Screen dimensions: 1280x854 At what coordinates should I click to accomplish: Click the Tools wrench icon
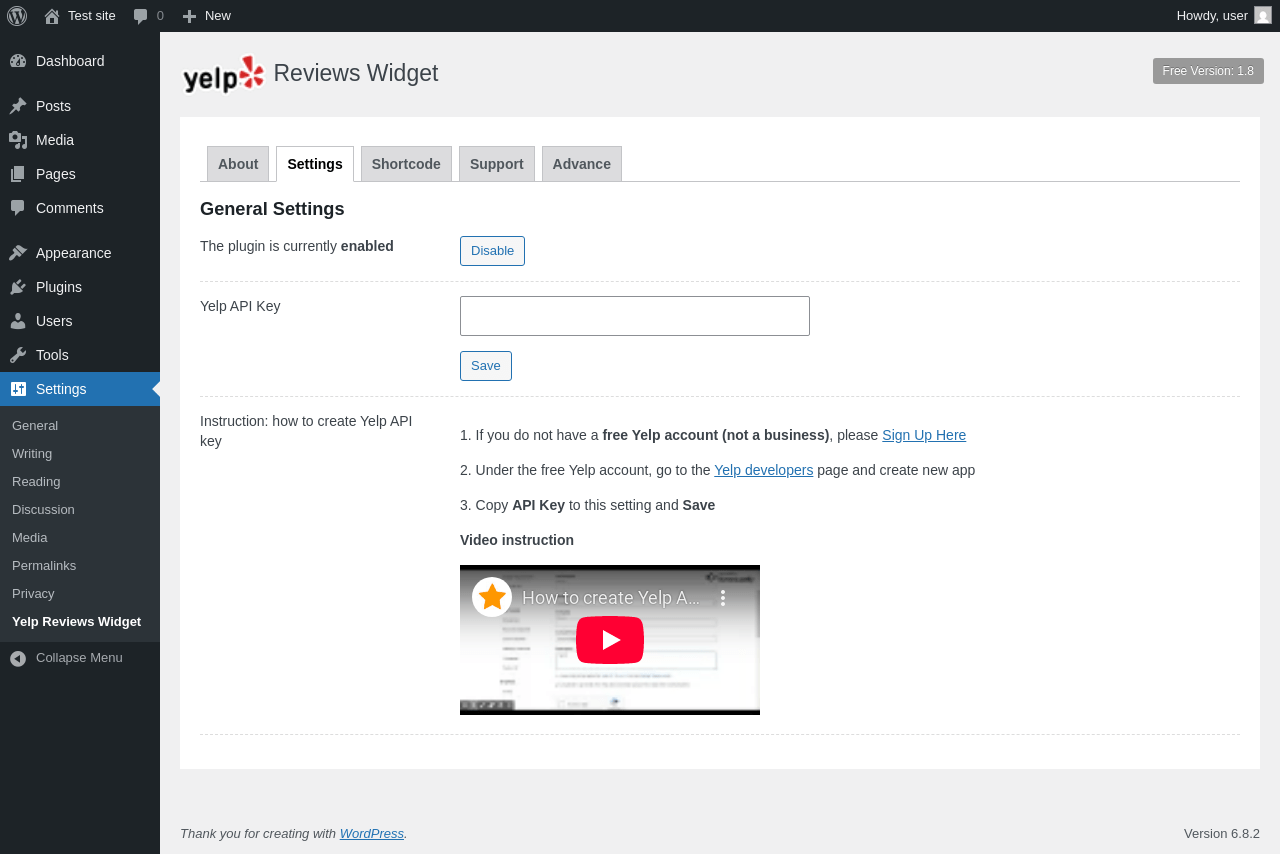coord(18,355)
